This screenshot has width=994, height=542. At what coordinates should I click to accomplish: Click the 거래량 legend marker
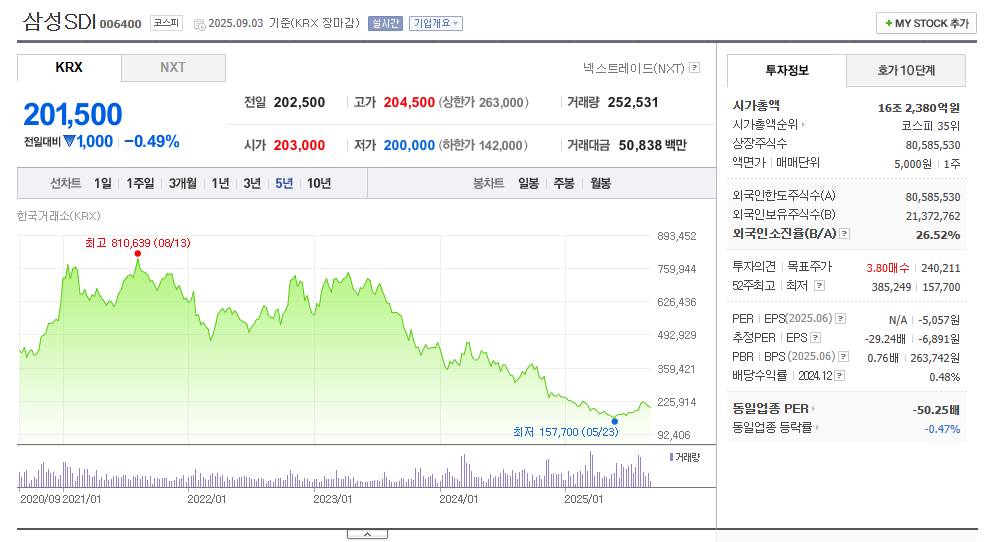point(671,457)
